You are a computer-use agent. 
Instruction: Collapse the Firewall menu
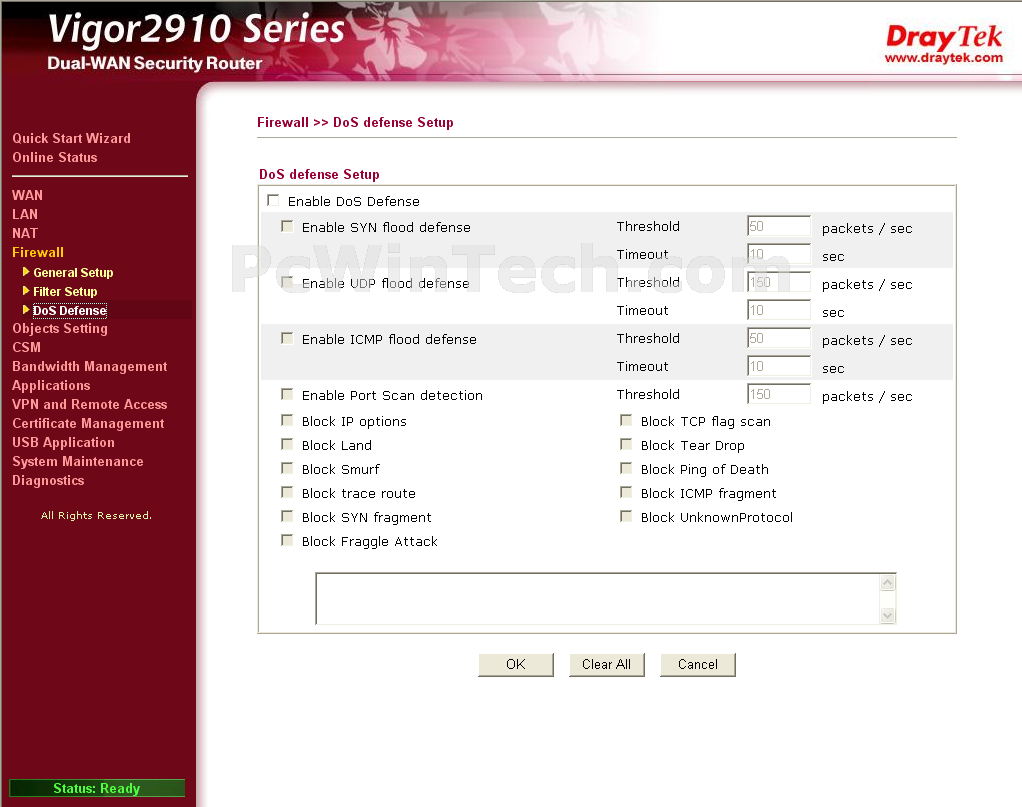(x=38, y=252)
